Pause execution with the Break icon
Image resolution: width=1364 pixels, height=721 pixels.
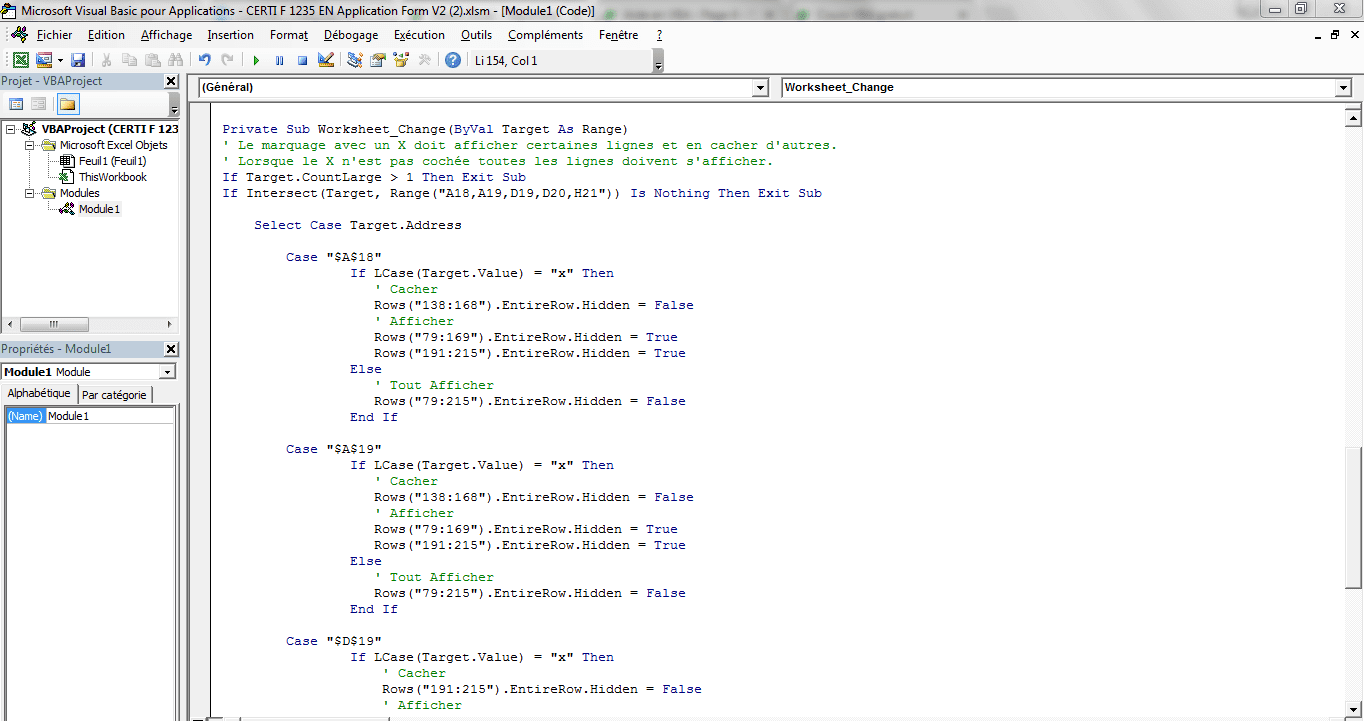point(279,61)
